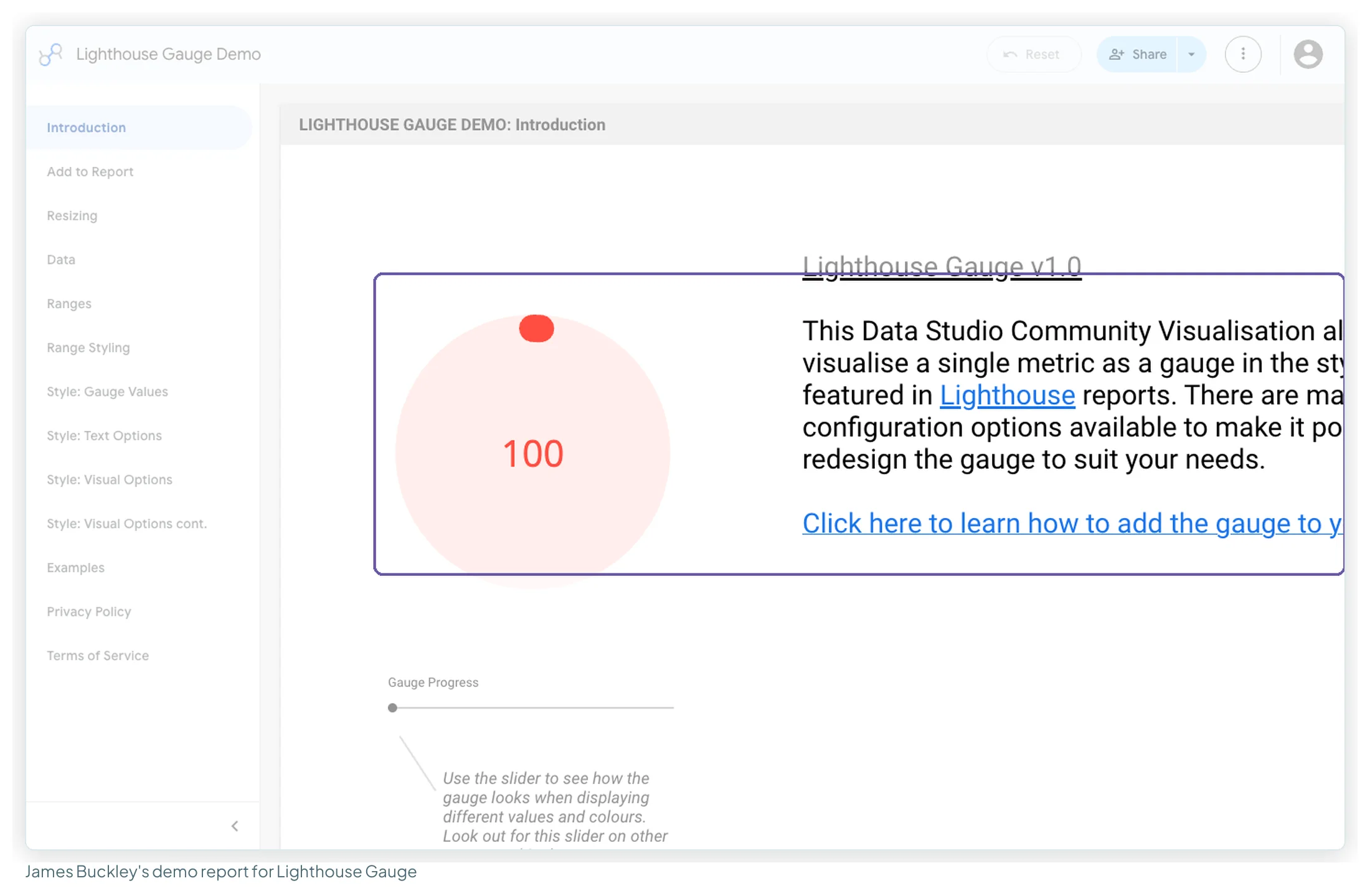
Task: Click the gauge value 100
Action: coord(533,454)
